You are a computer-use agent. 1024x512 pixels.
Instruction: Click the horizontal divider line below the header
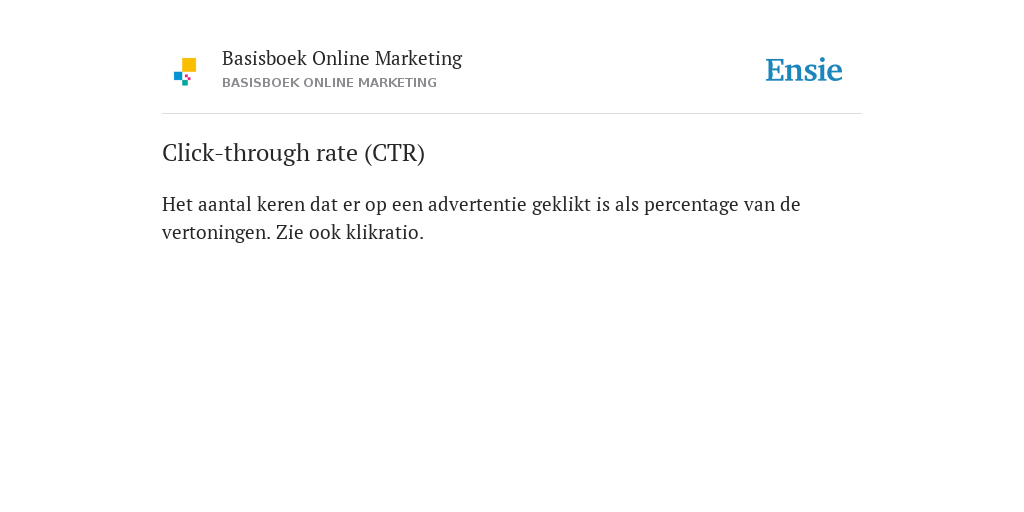pos(512,114)
